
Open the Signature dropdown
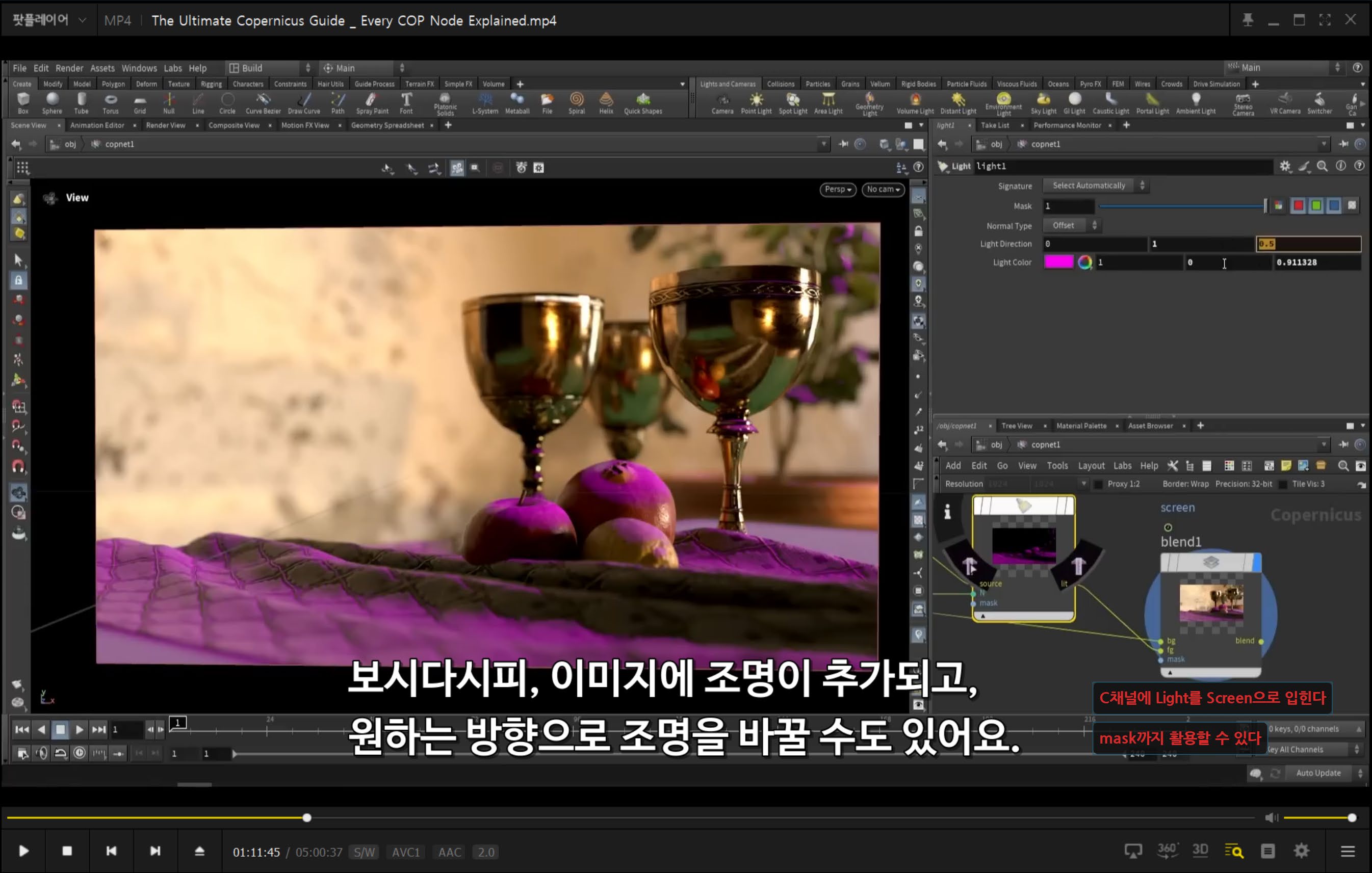(x=1095, y=186)
